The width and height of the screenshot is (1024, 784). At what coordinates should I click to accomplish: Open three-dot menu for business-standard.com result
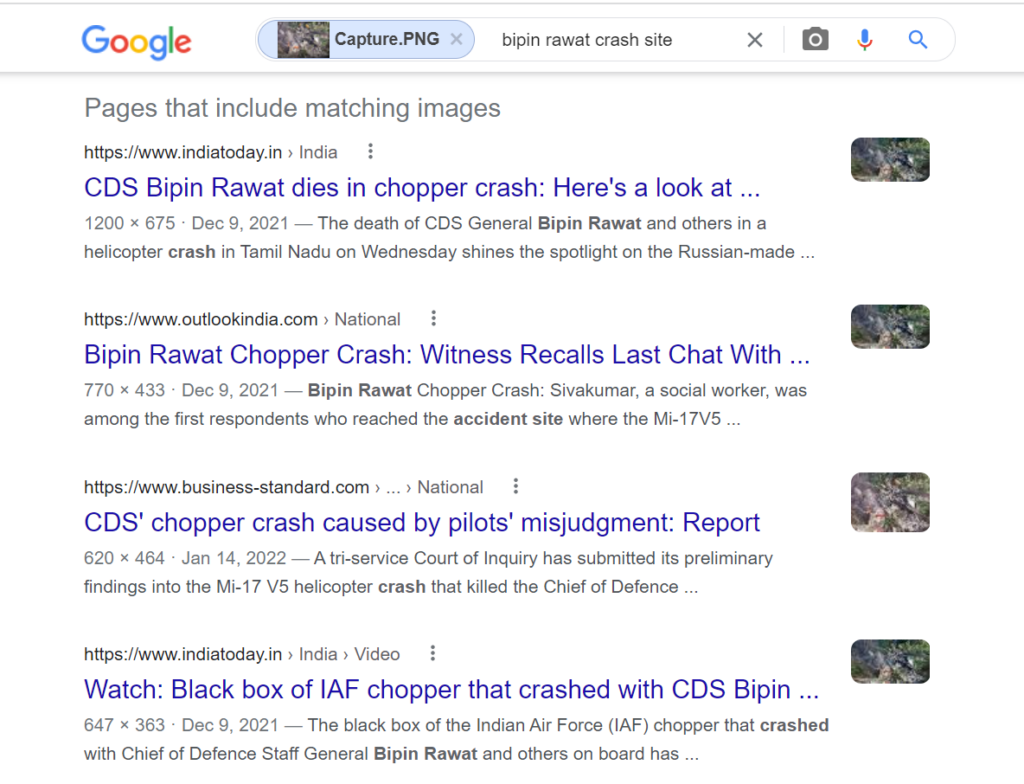coord(516,487)
